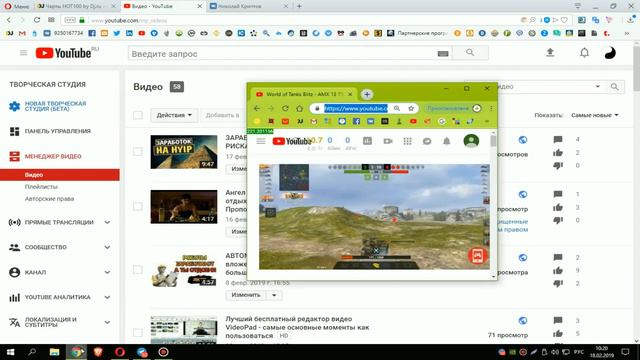Open the Действия actions dropdown

click(x=174, y=115)
